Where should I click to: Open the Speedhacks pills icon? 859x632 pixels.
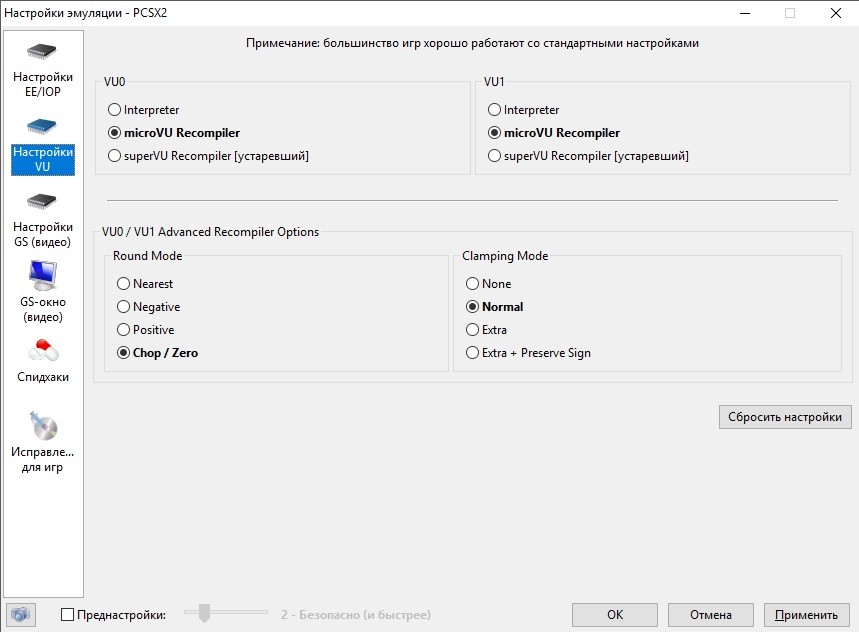42,351
